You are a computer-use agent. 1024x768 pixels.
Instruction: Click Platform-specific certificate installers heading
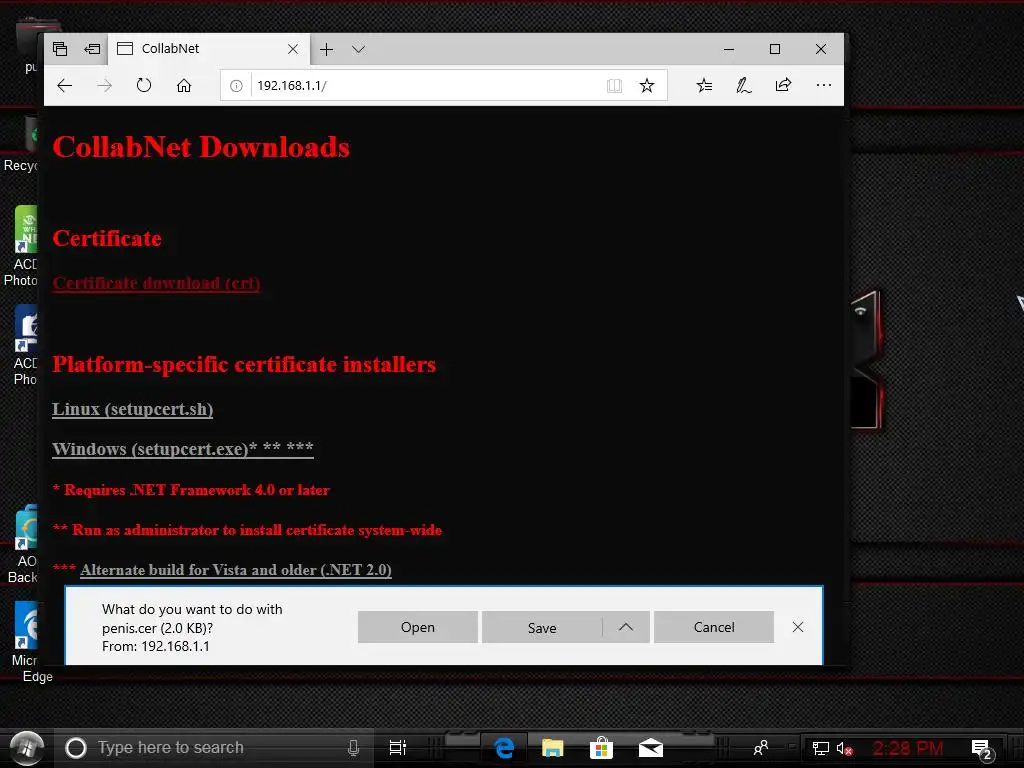click(x=244, y=364)
